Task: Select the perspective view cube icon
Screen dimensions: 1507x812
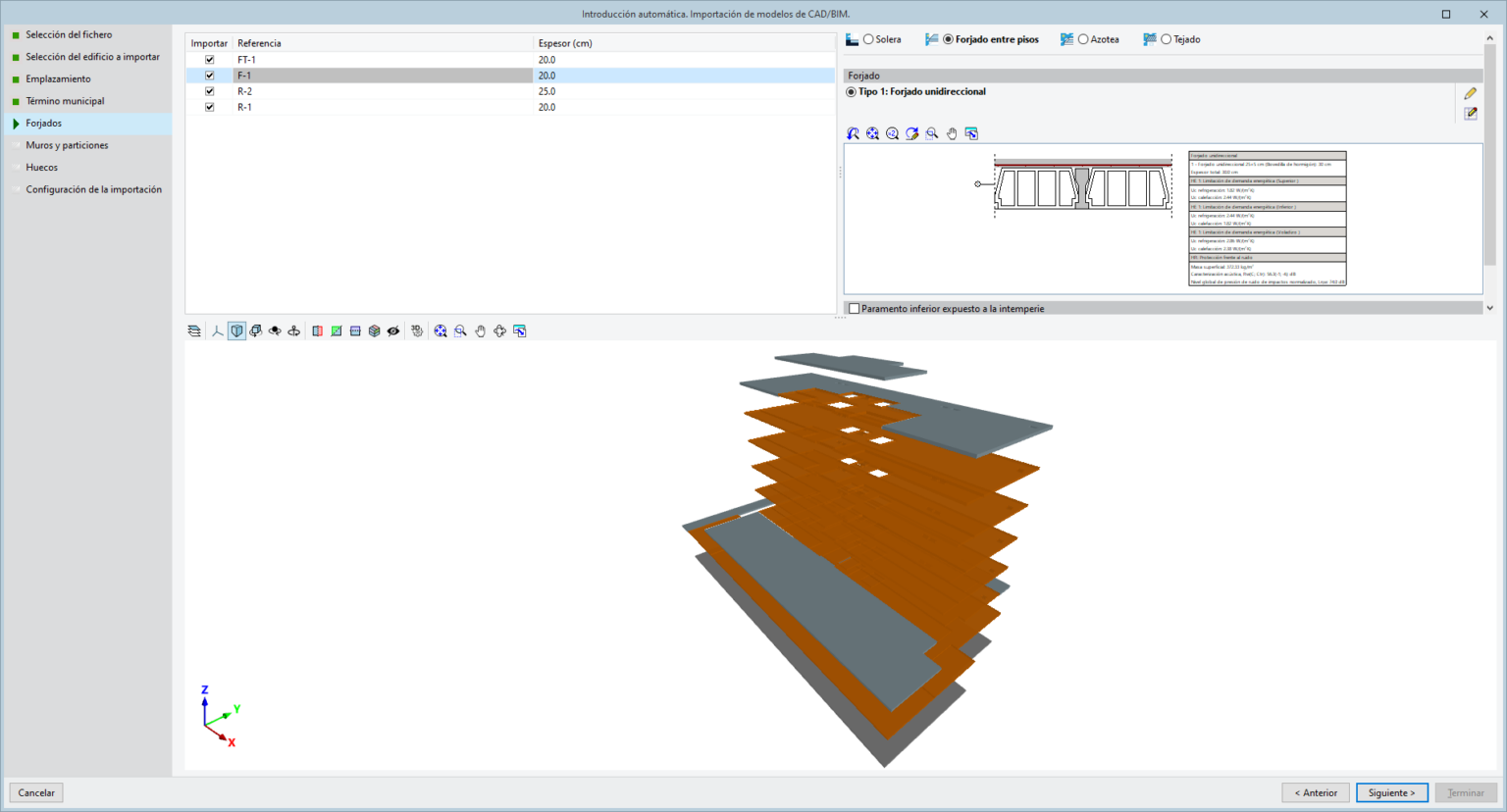Action: [235, 330]
